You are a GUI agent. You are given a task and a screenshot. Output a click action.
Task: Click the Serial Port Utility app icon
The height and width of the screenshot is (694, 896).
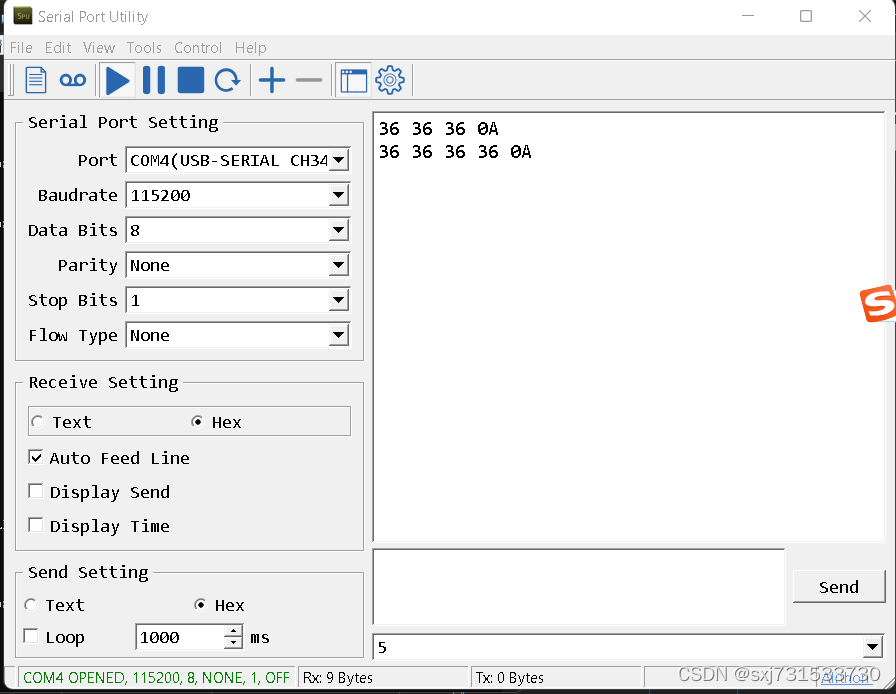coord(23,16)
